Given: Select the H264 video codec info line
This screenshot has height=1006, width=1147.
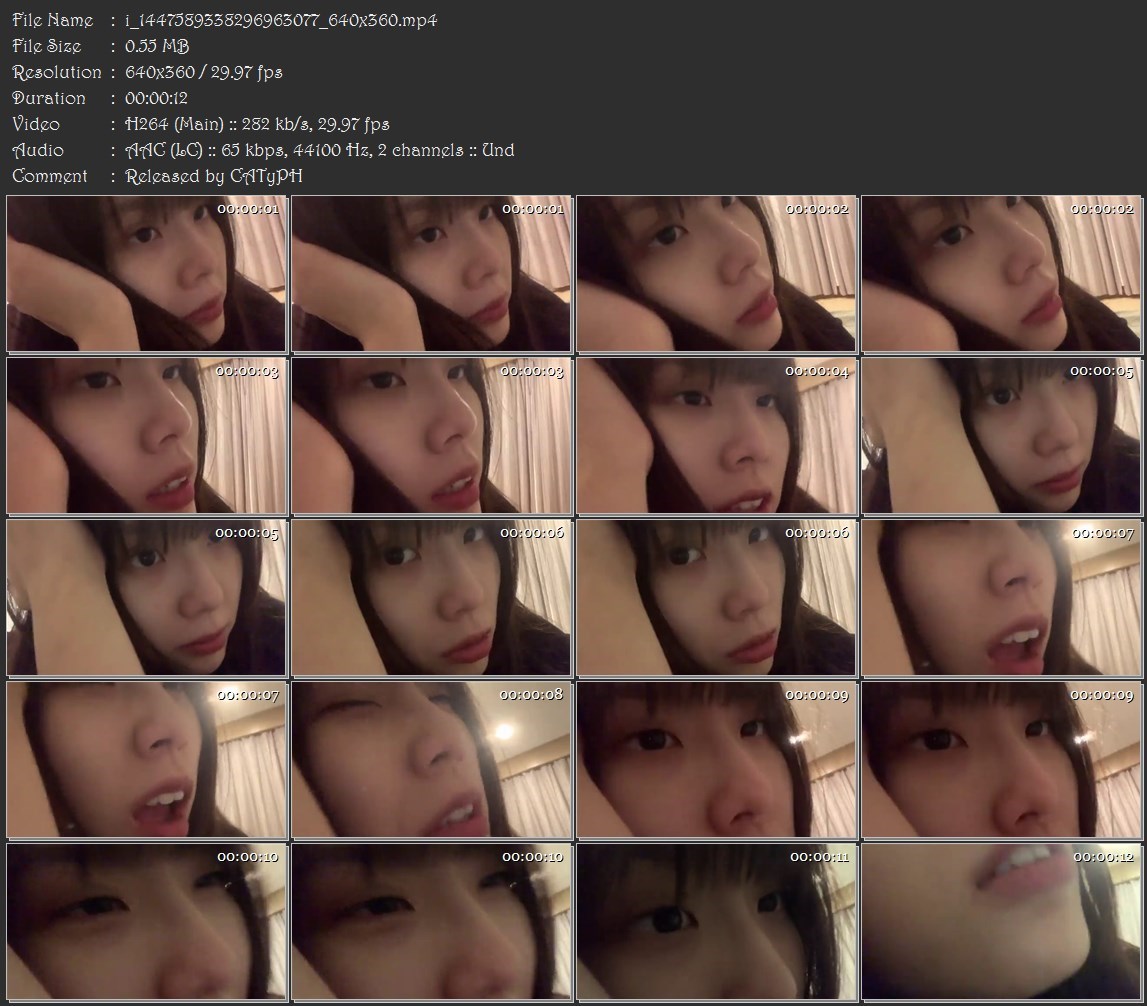Looking at the screenshot, I should [257, 124].
